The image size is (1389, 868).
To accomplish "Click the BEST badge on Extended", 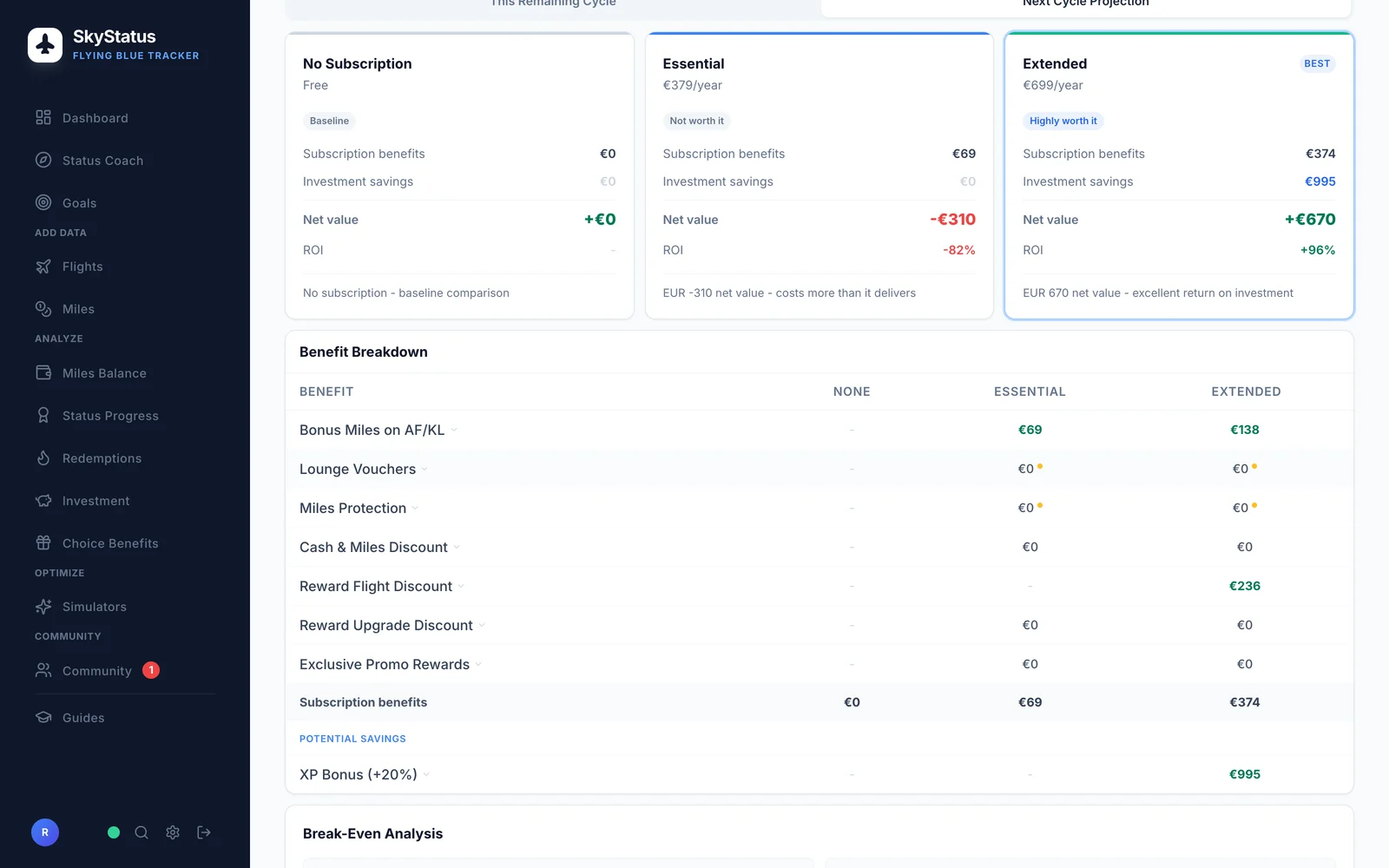I will point(1317,63).
